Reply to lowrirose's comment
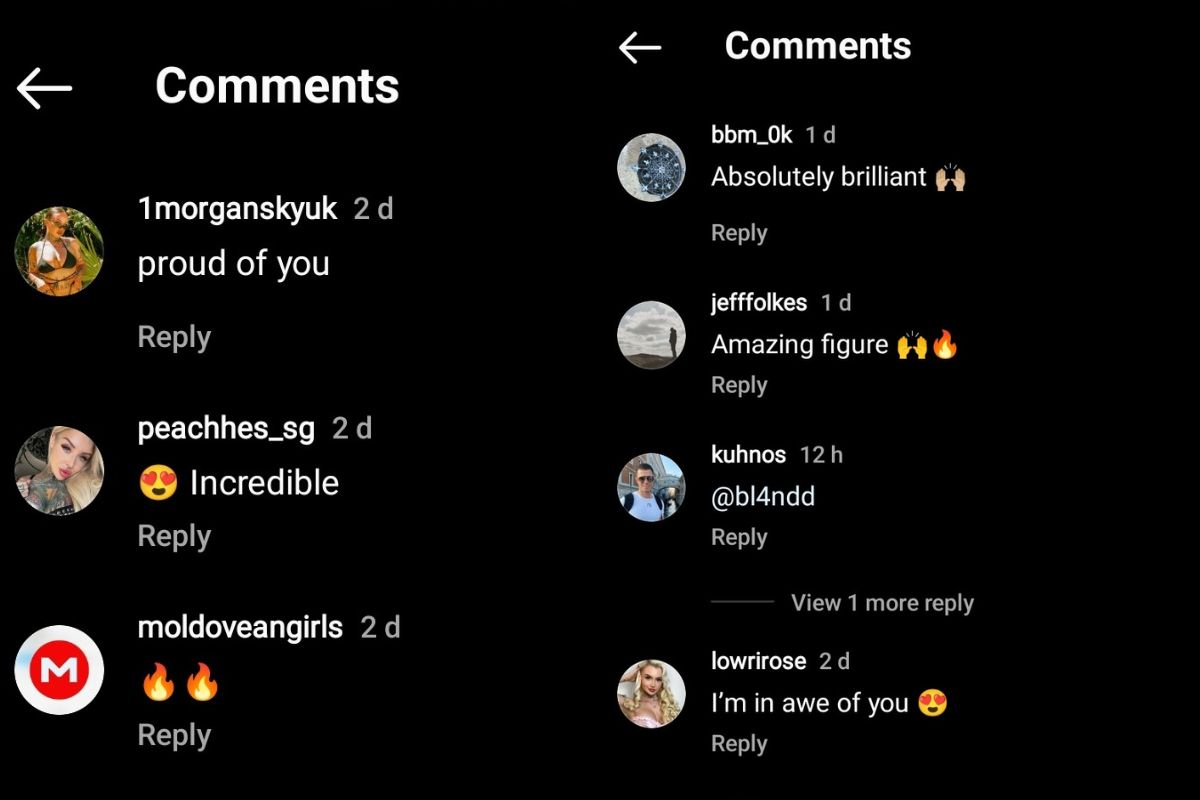The height and width of the screenshot is (800, 1200). pyautogui.click(x=739, y=744)
